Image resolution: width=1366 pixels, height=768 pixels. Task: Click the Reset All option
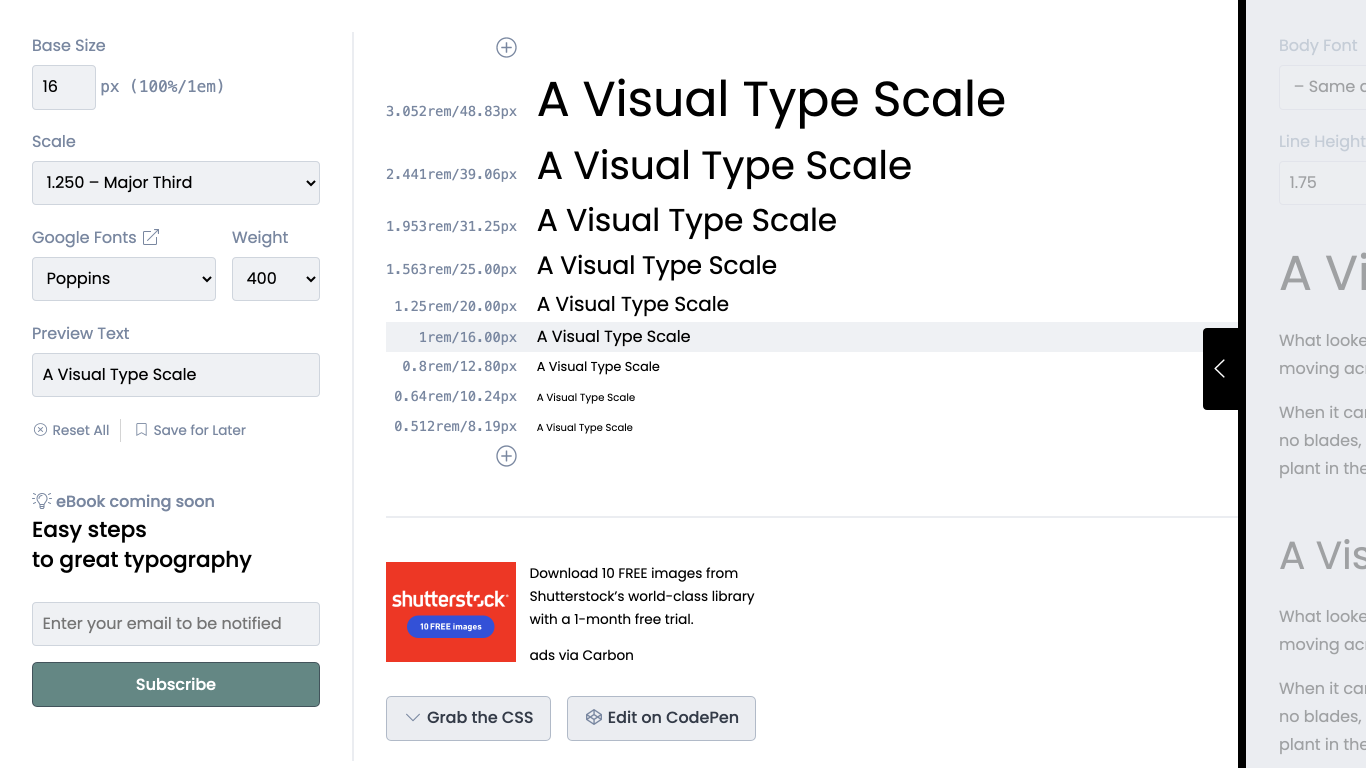71,430
